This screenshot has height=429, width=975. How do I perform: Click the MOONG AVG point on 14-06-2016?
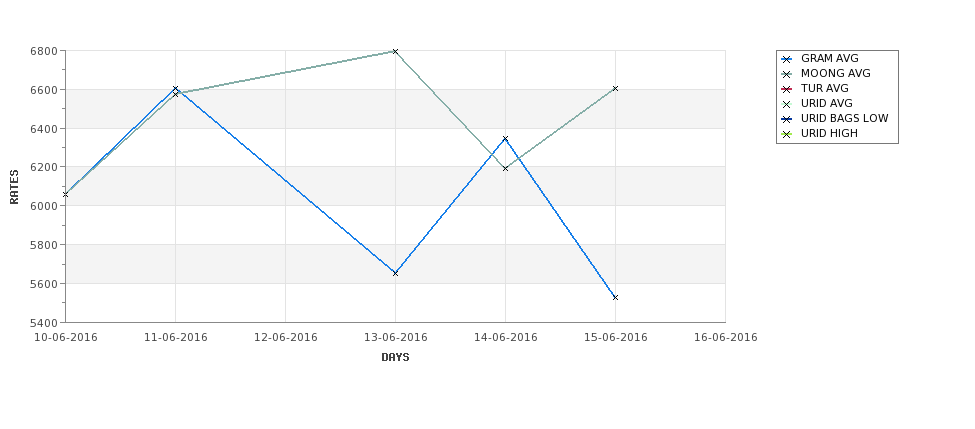tap(506, 168)
